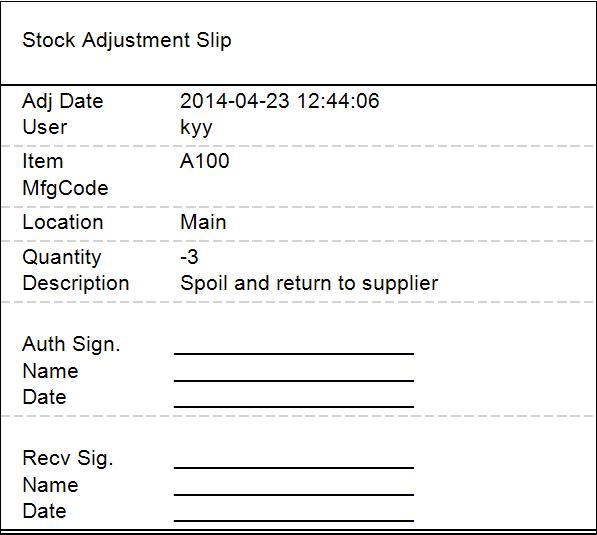Click the Description label
597x535 pixels.
tap(76, 284)
